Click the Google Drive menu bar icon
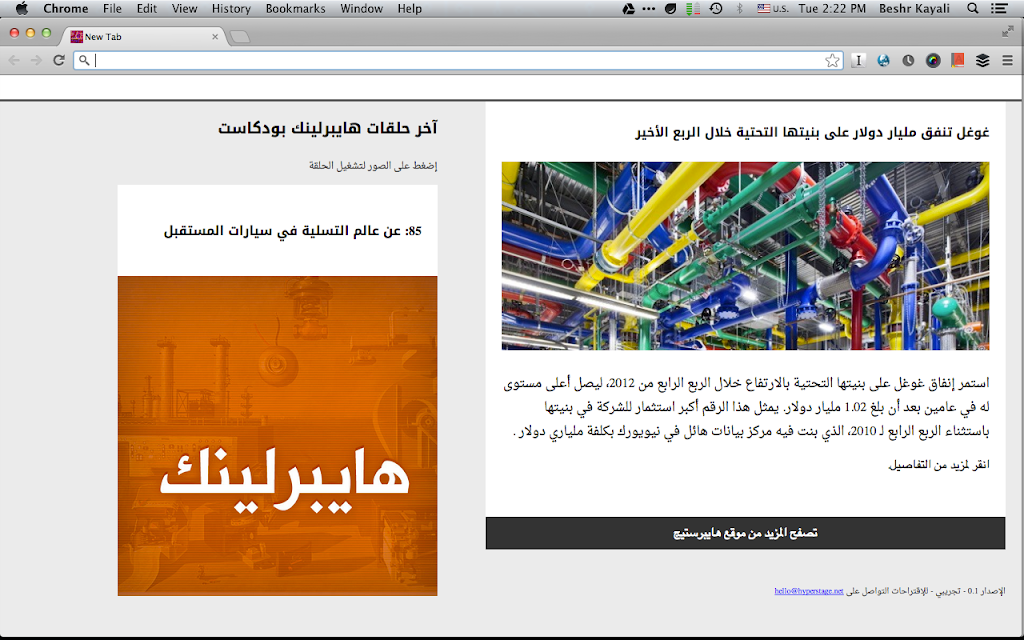 tap(628, 8)
